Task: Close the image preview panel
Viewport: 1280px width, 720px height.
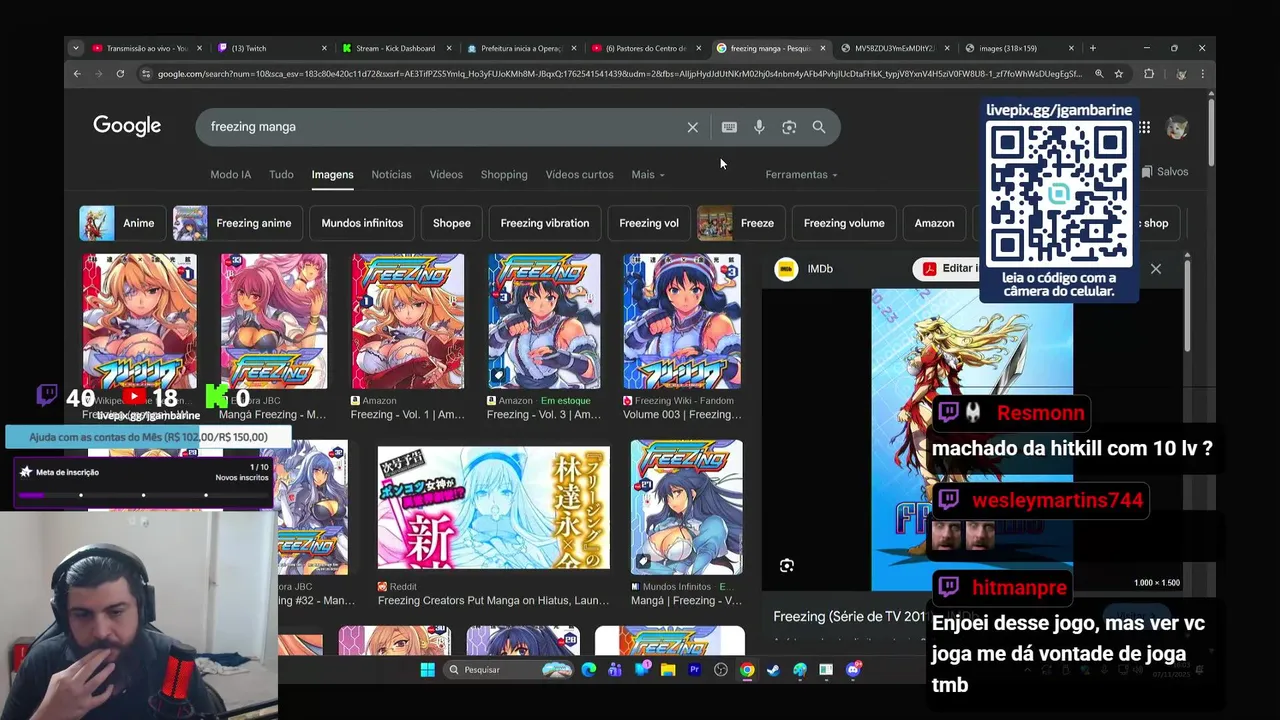Action: pyautogui.click(x=1156, y=269)
